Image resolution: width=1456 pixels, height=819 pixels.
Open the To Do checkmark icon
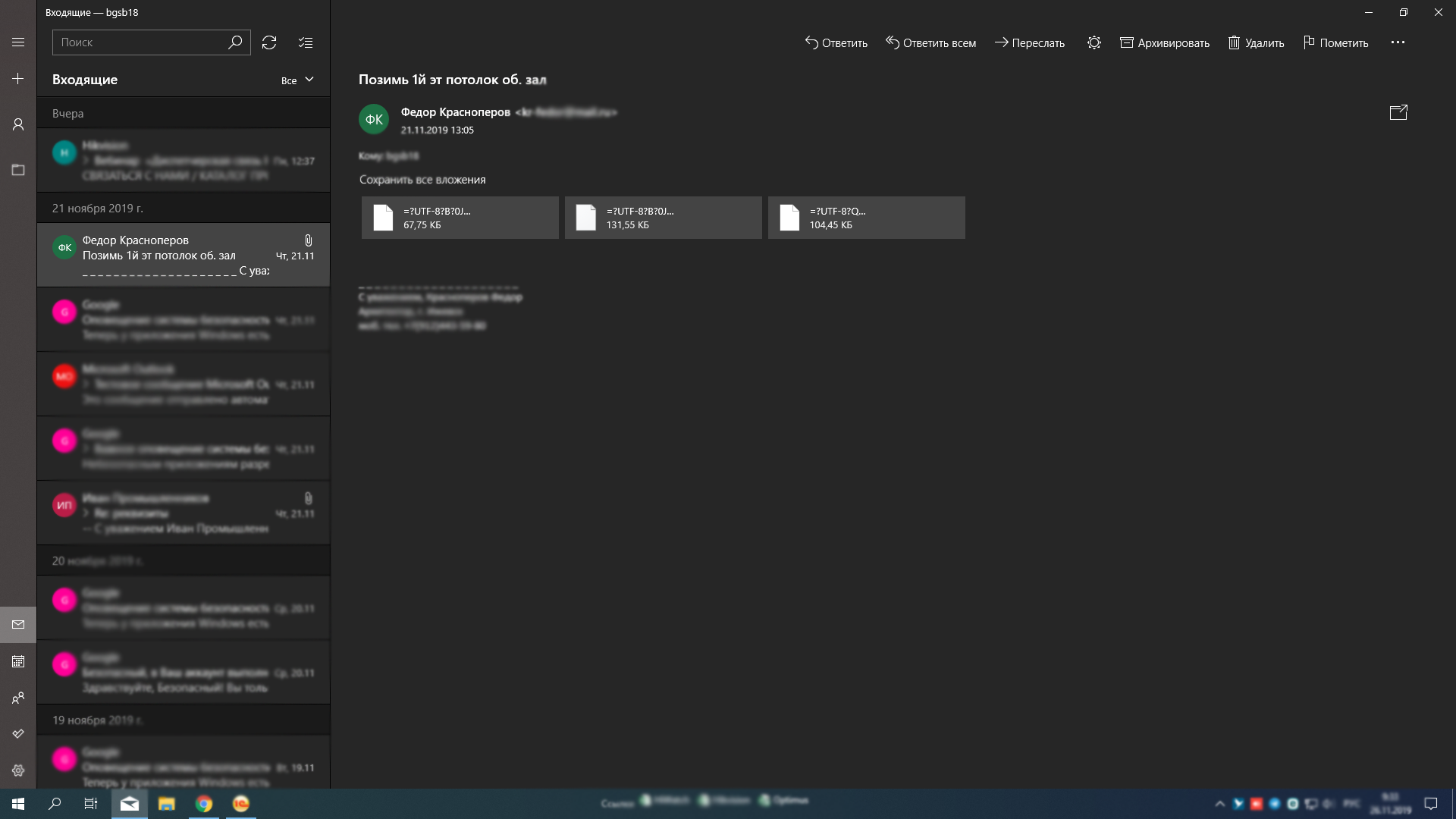tap(18, 734)
